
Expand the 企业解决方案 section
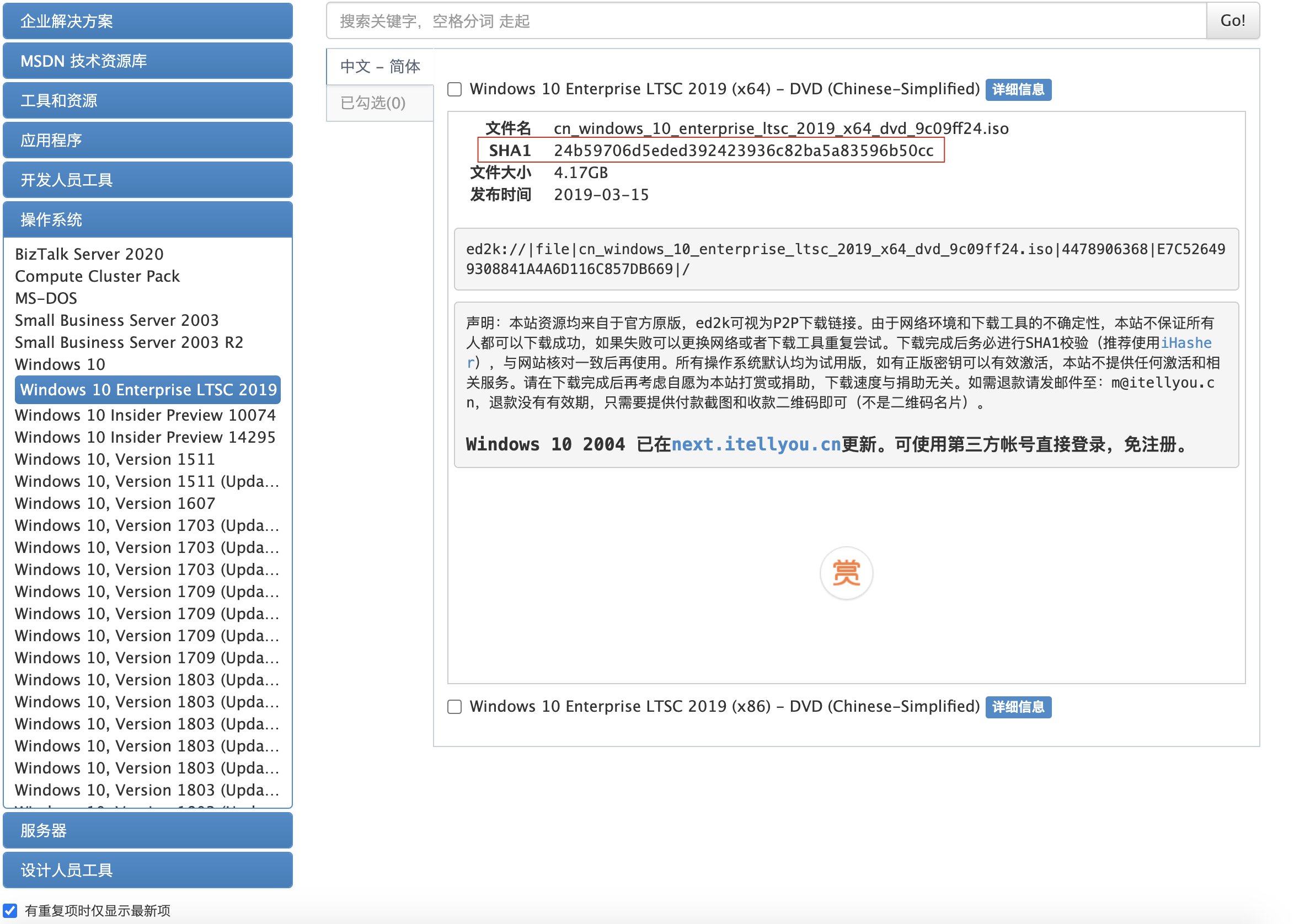147,21
